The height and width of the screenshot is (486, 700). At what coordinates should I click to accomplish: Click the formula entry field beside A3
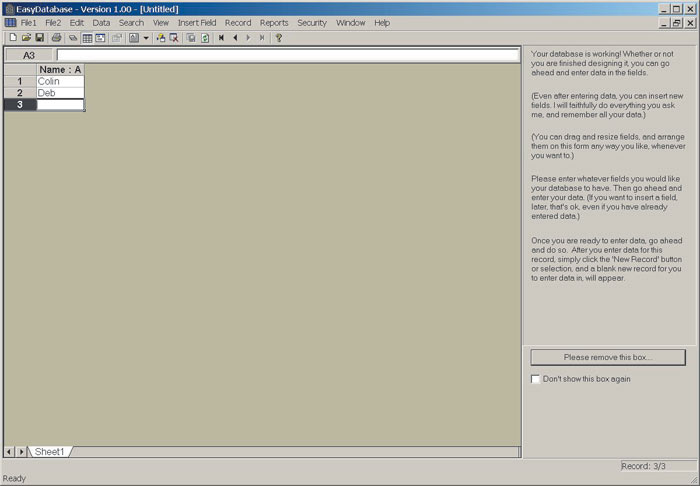[288, 55]
